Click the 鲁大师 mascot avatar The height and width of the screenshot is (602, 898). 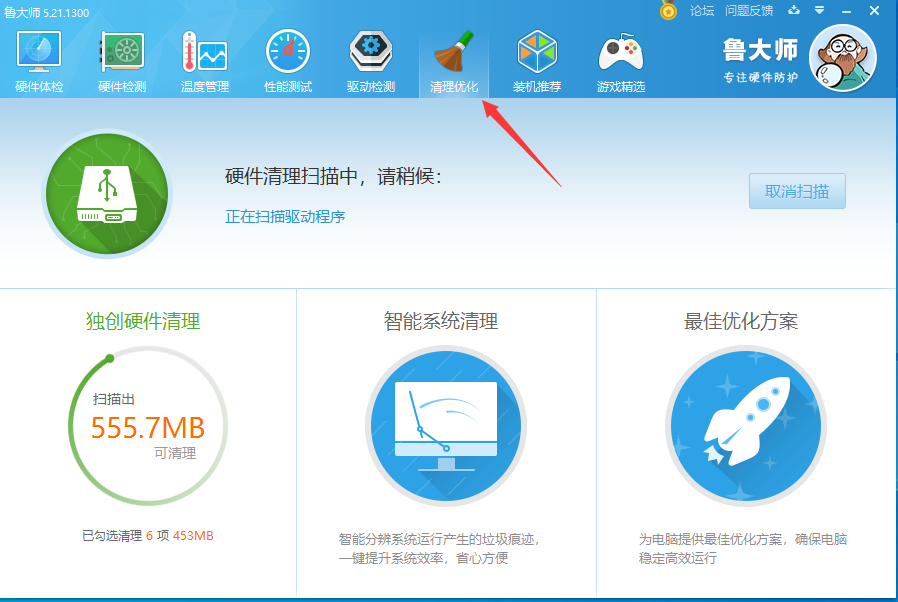click(842, 58)
